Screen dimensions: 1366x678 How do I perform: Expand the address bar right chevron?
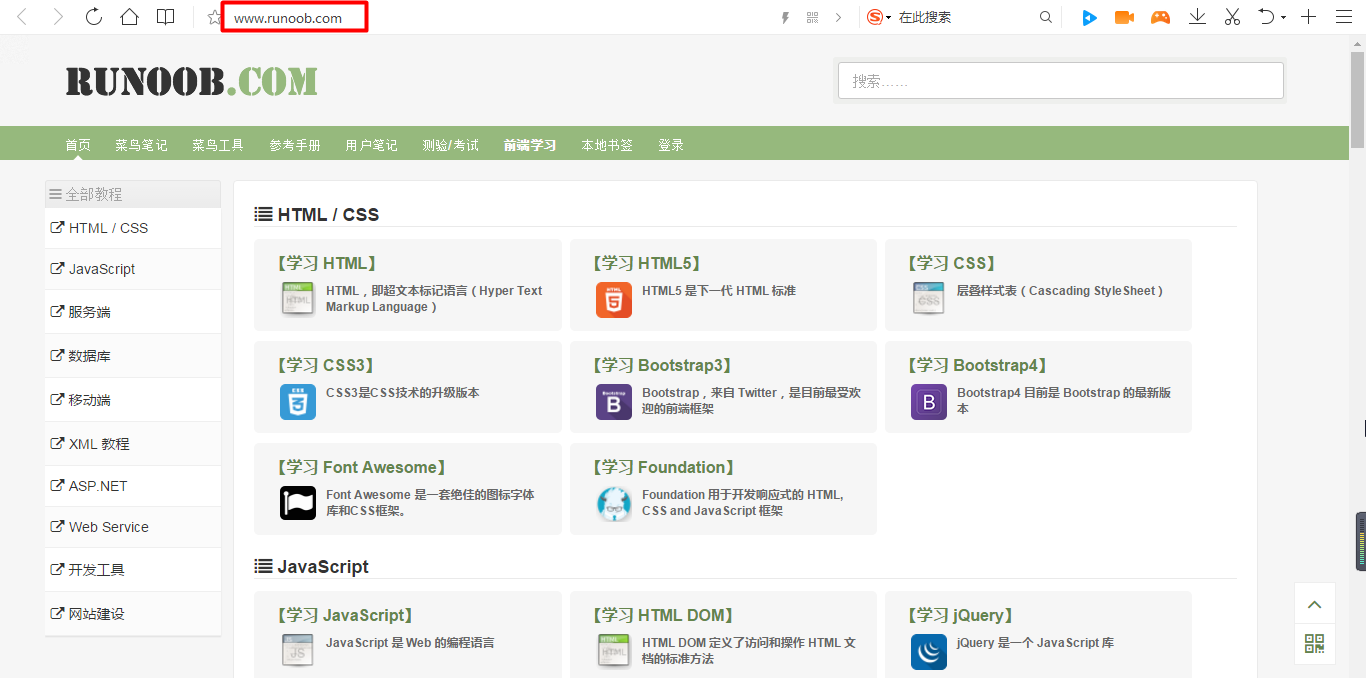838,17
